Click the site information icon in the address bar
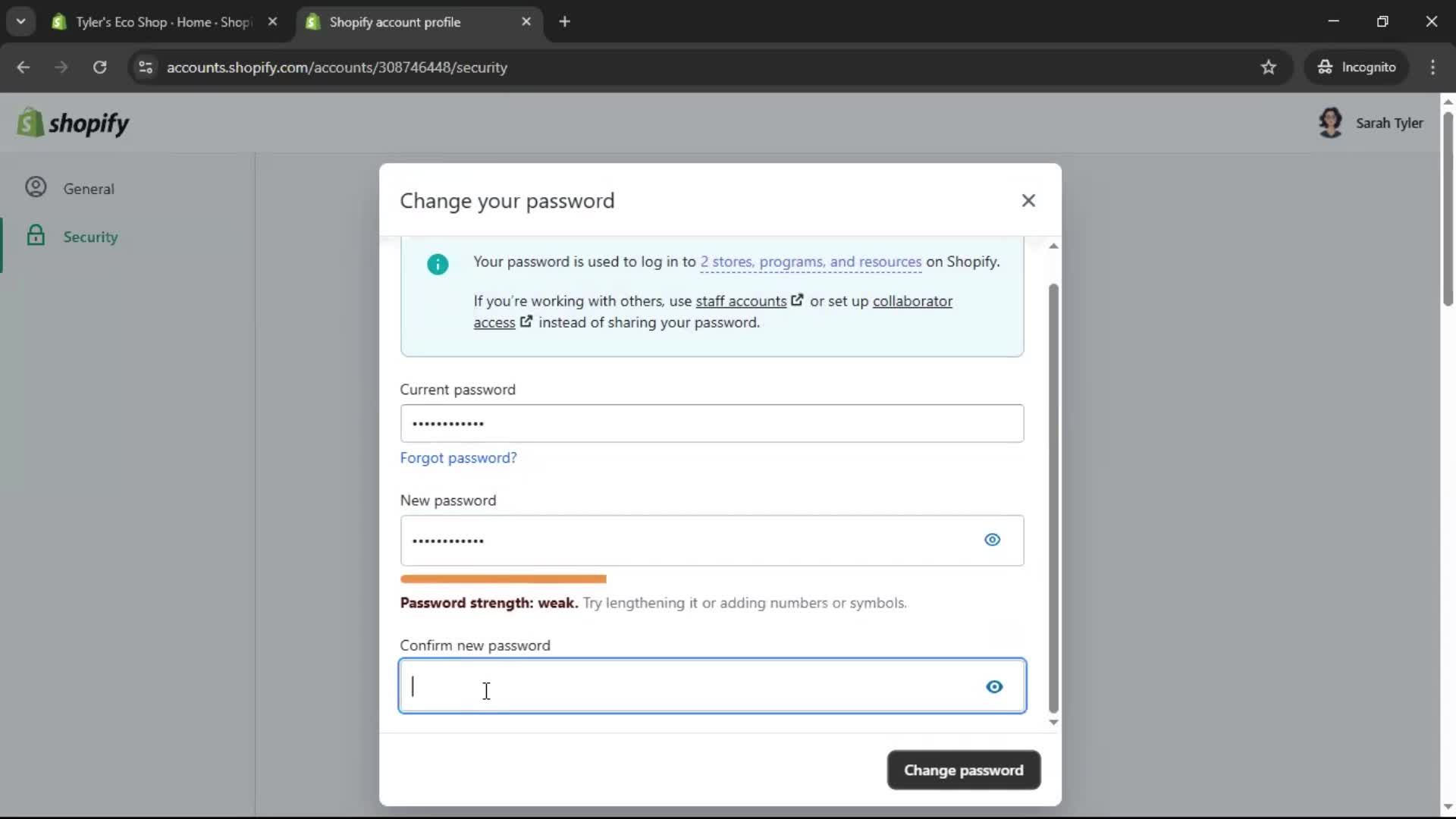The height and width of the screenshot is (819, 1456). coord(146,67)
